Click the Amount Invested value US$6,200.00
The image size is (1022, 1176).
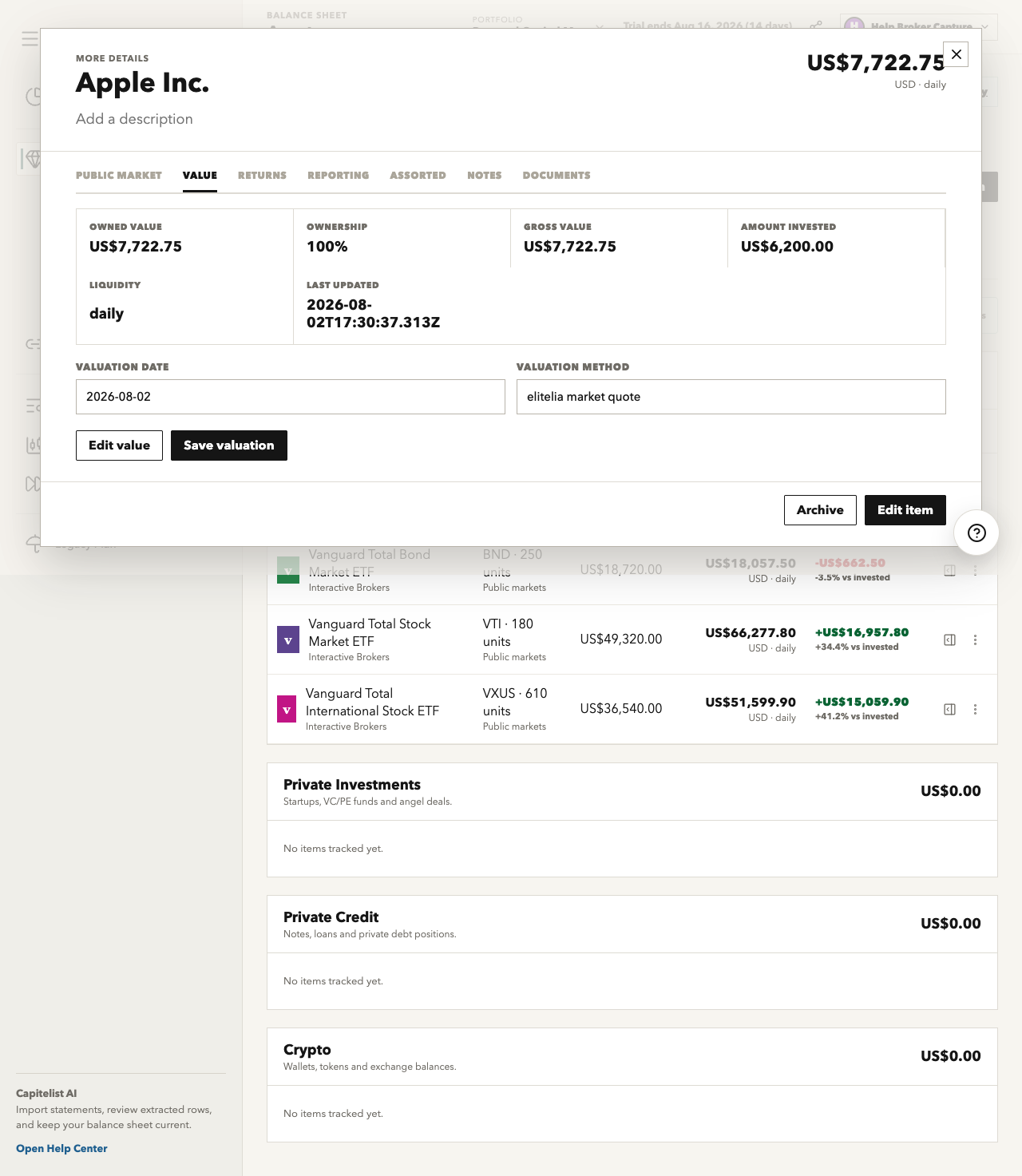(787, 247)
